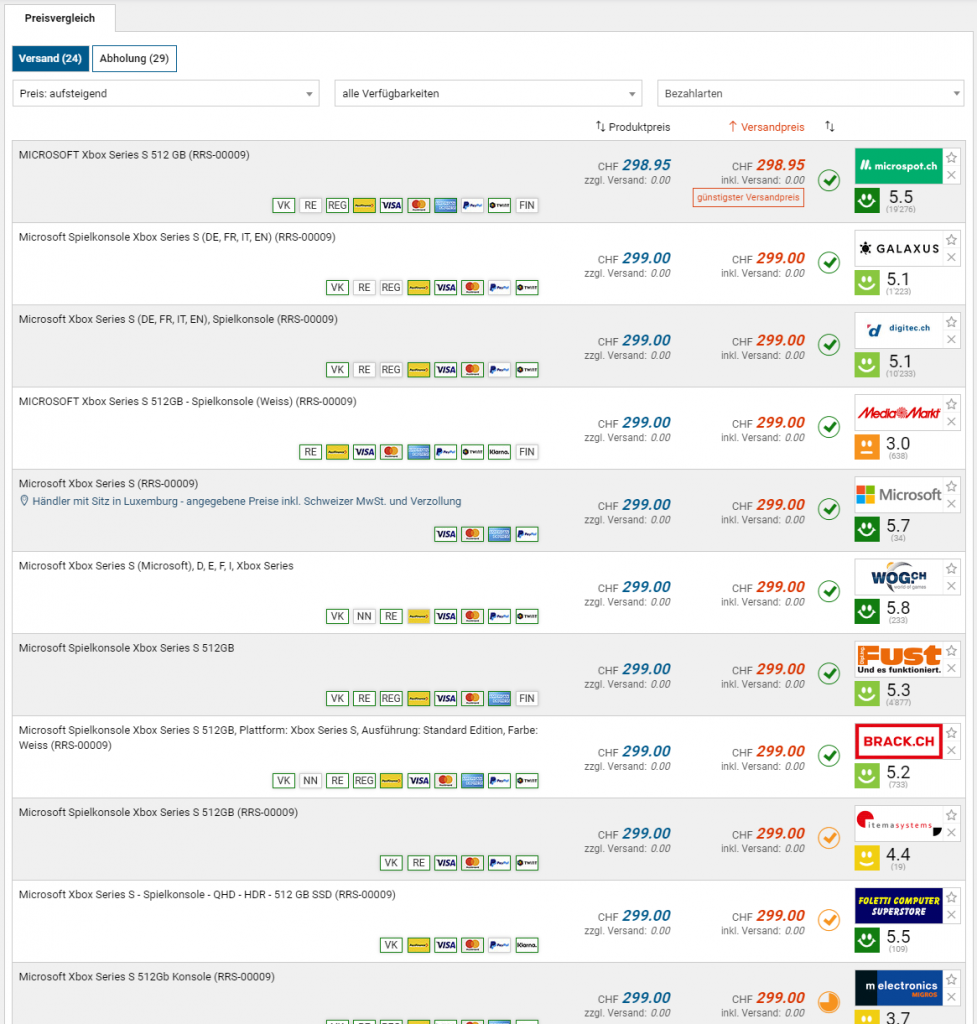This screenshot has width=977, height=1024.
Task: Open the WOG.ch shop logo
Action: tap(899, 577)
